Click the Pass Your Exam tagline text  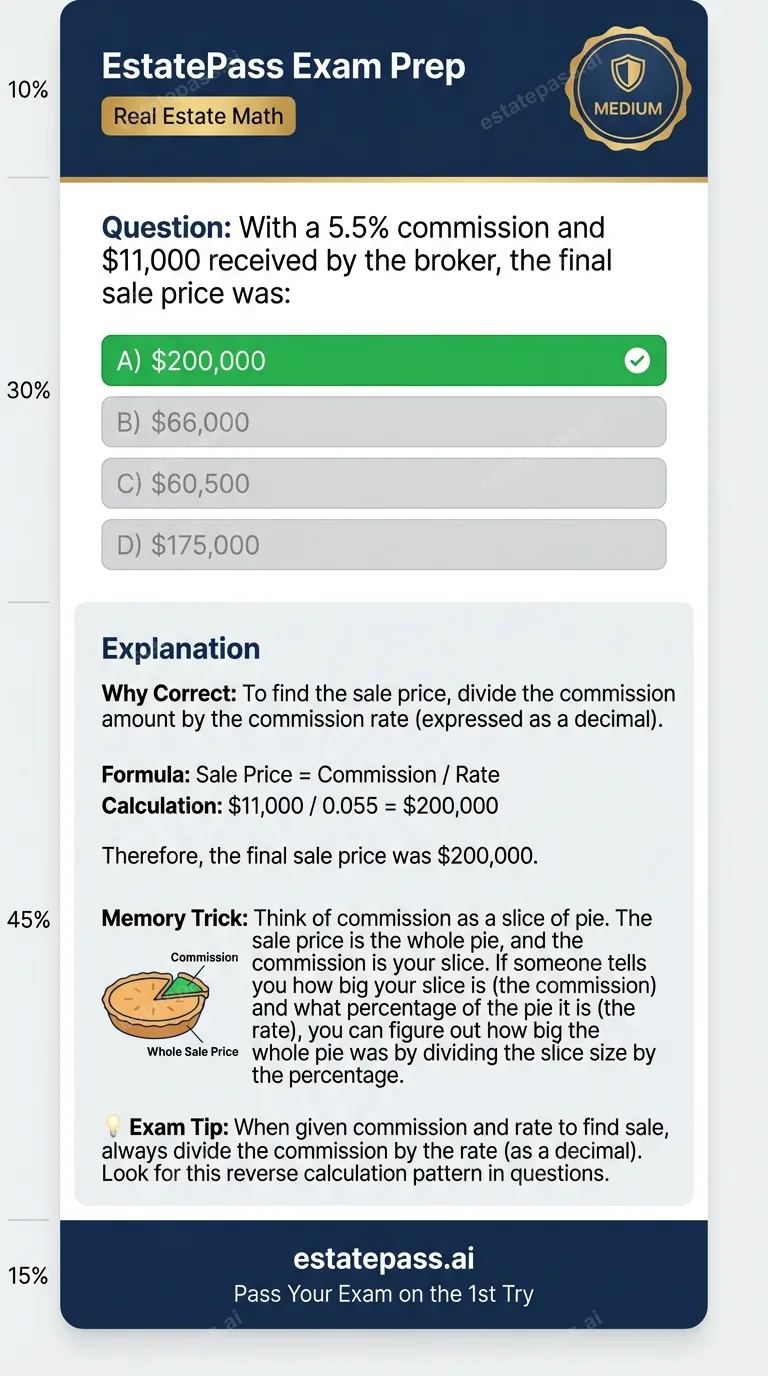[383, 1293]
